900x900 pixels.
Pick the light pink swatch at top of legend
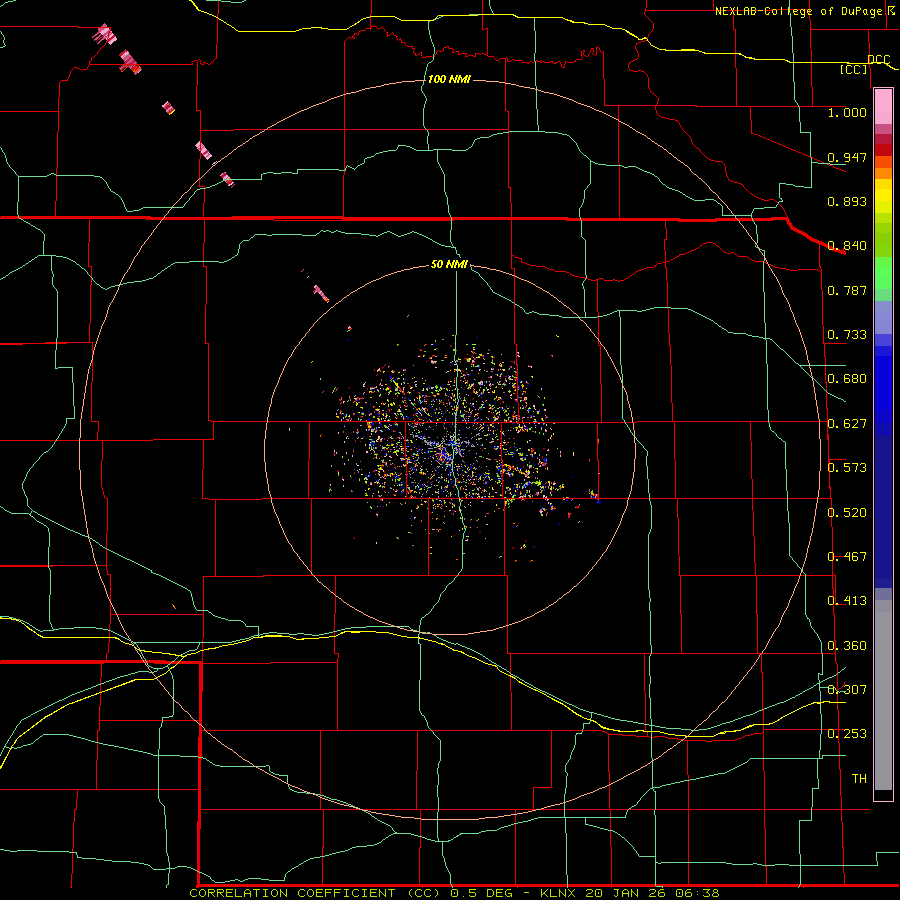(883, 107)
